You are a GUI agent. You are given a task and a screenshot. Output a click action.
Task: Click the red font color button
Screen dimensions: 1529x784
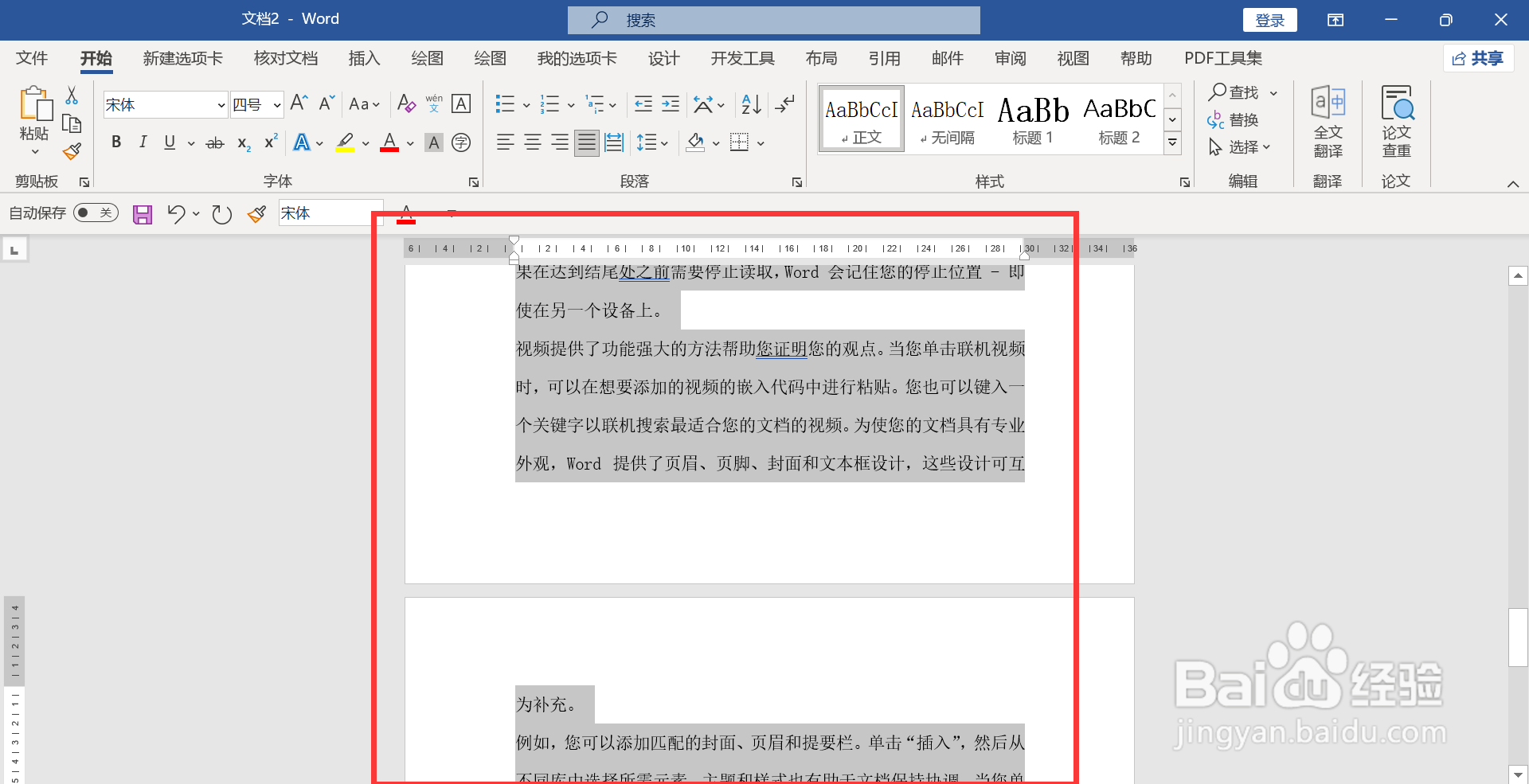[389, 143]
